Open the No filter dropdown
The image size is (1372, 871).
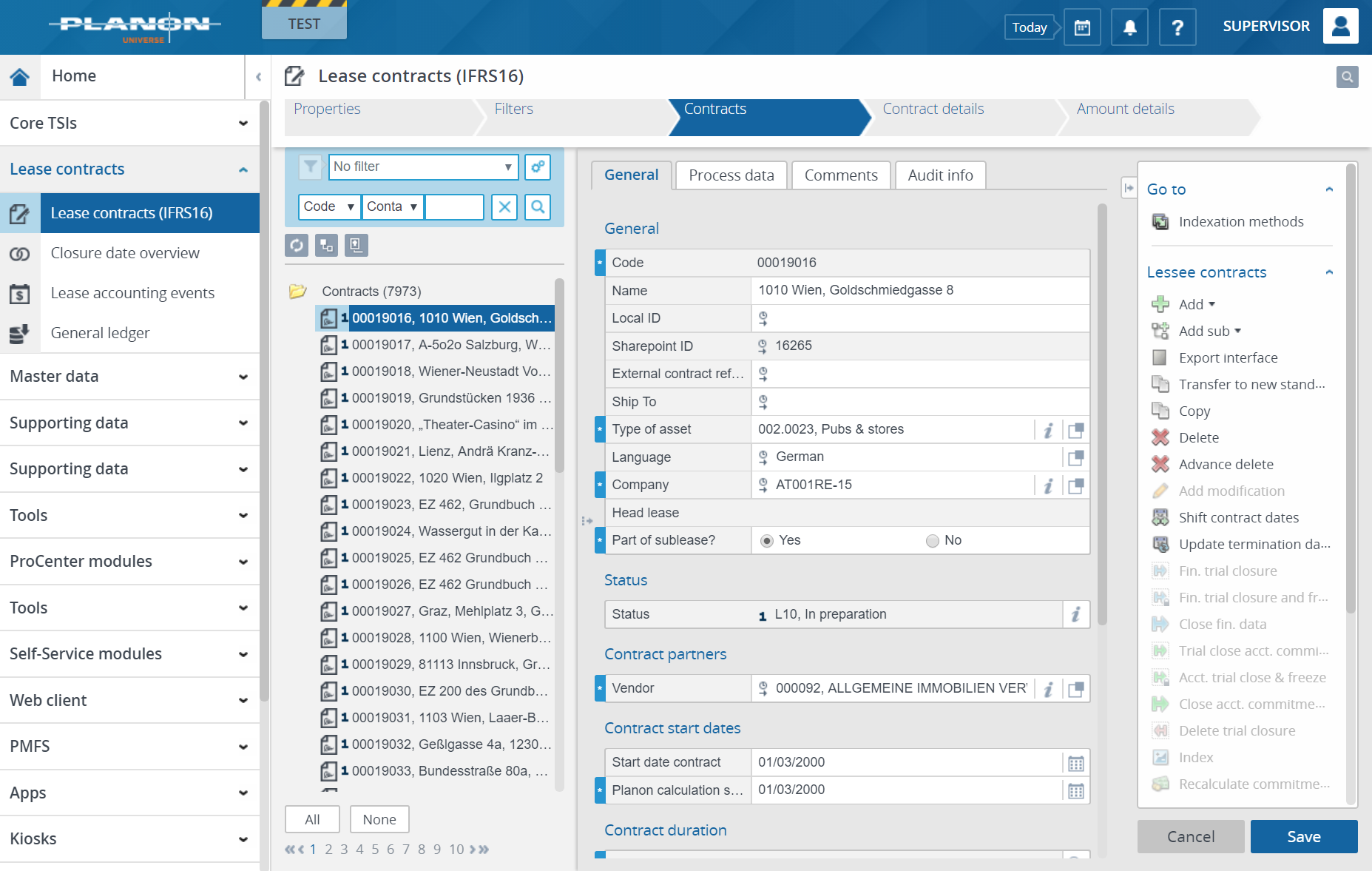click(423, 167)
